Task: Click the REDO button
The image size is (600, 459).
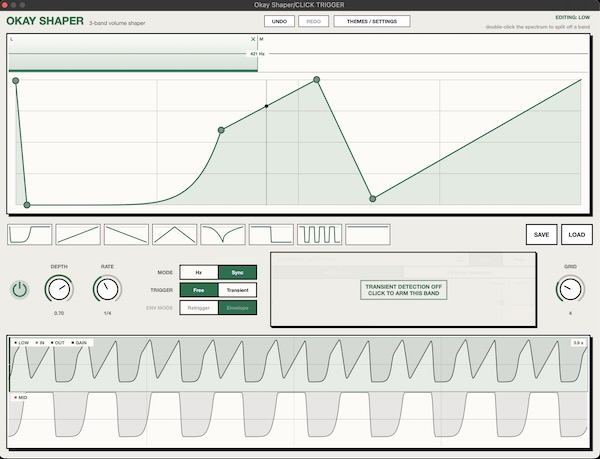Action: (313, 21)
